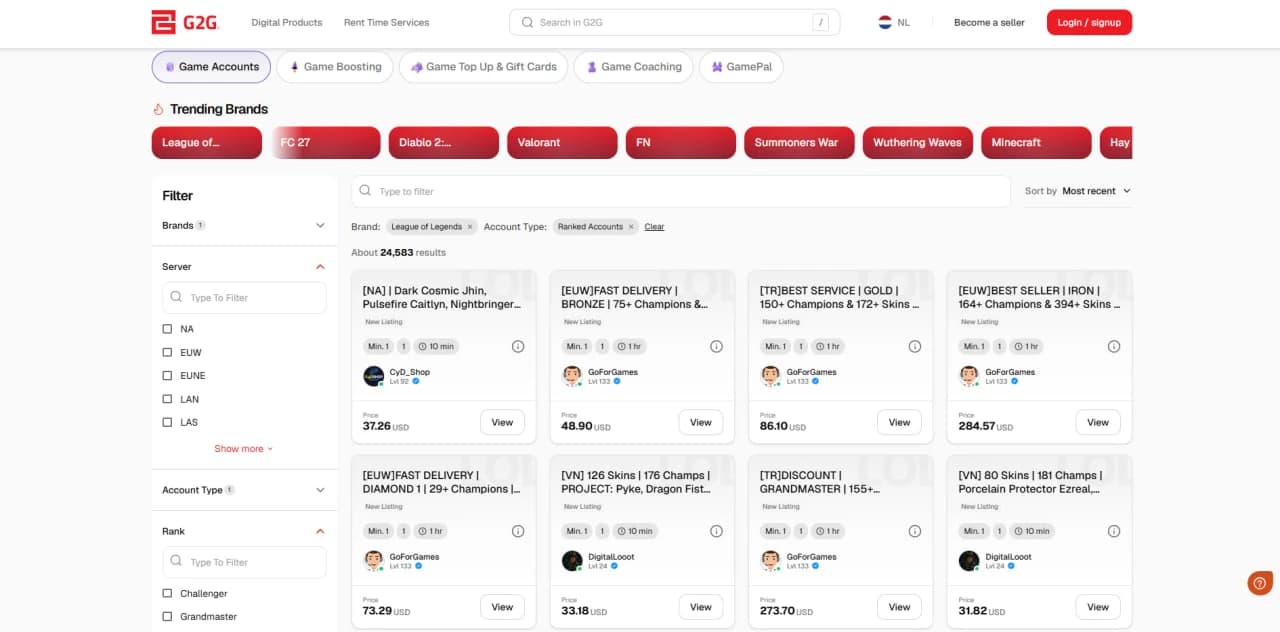
Task: Click info icon on Dark Cosmic Jhin listing
Action: pos(518,346)
